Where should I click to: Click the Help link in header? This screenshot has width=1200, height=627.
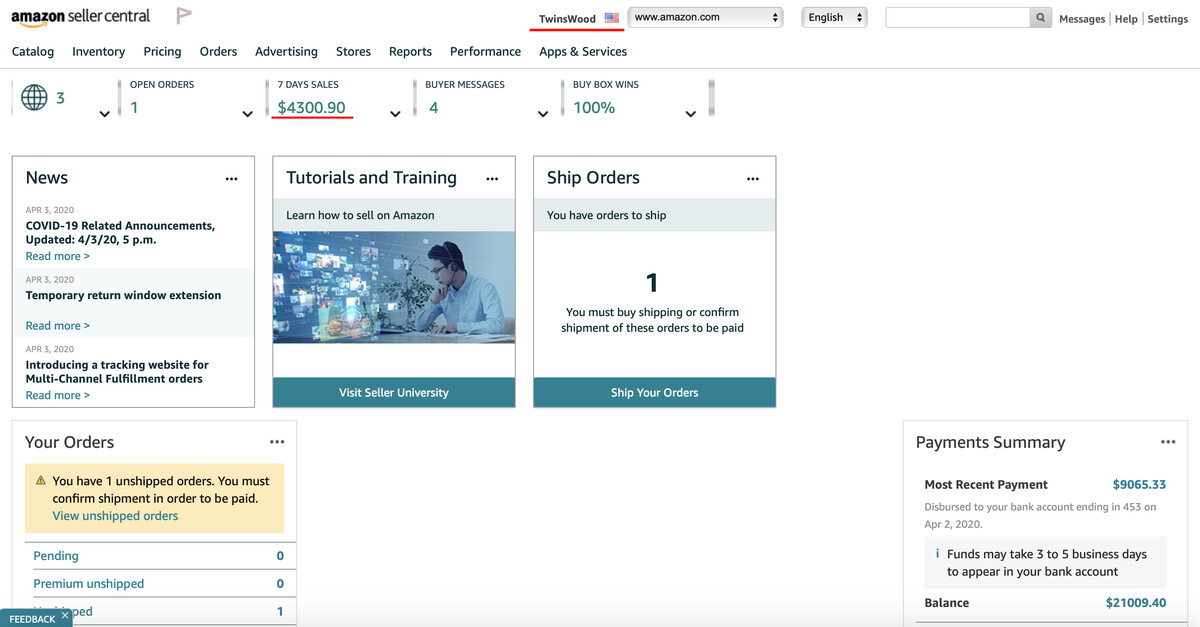pyautogui.click(x=1126, y=19)
